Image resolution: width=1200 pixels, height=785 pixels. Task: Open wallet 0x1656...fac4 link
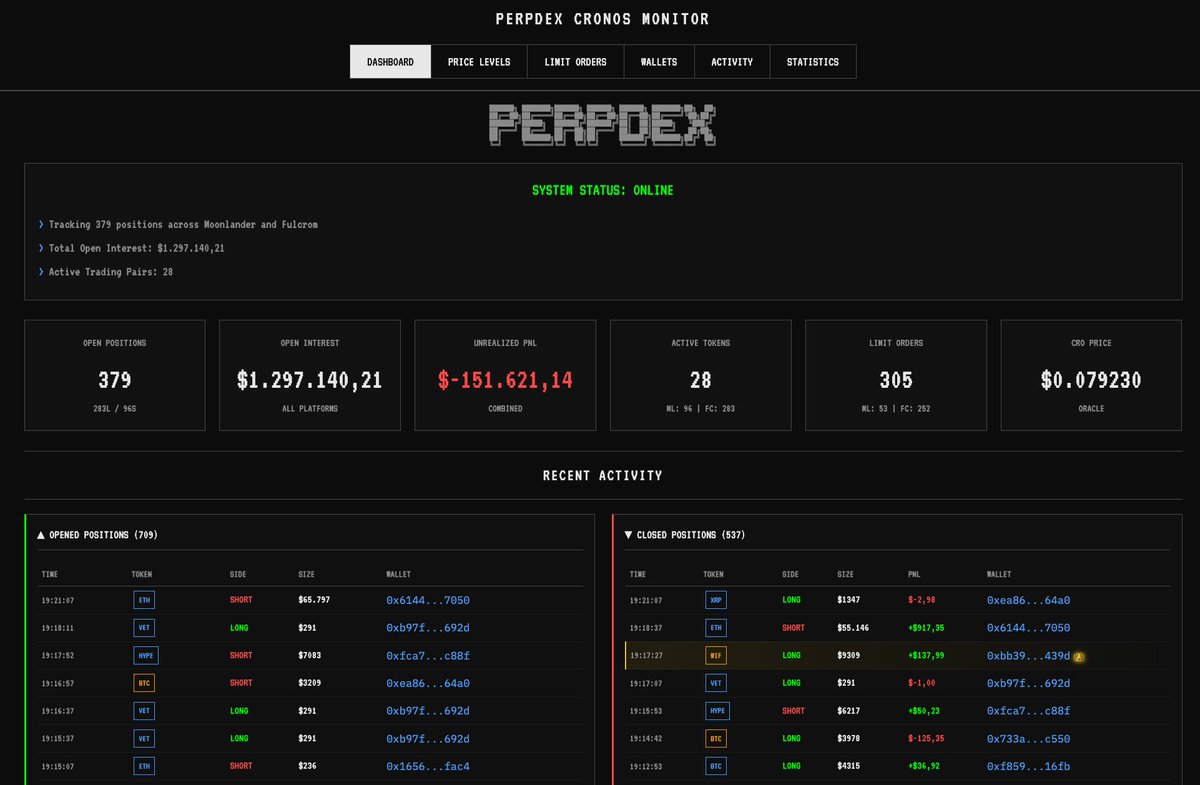(428, 767)
